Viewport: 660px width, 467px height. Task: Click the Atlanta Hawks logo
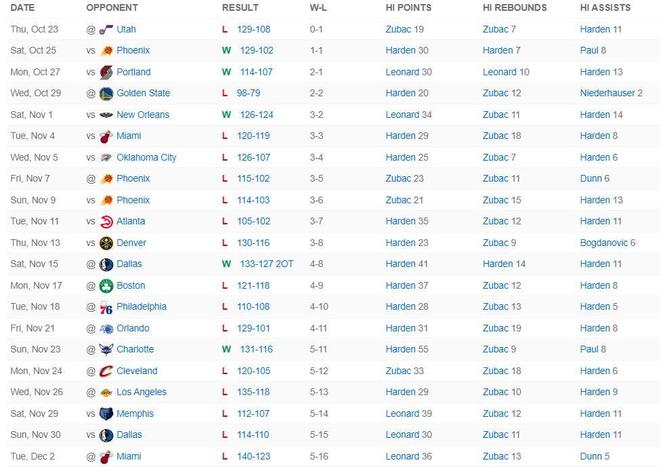106,221
